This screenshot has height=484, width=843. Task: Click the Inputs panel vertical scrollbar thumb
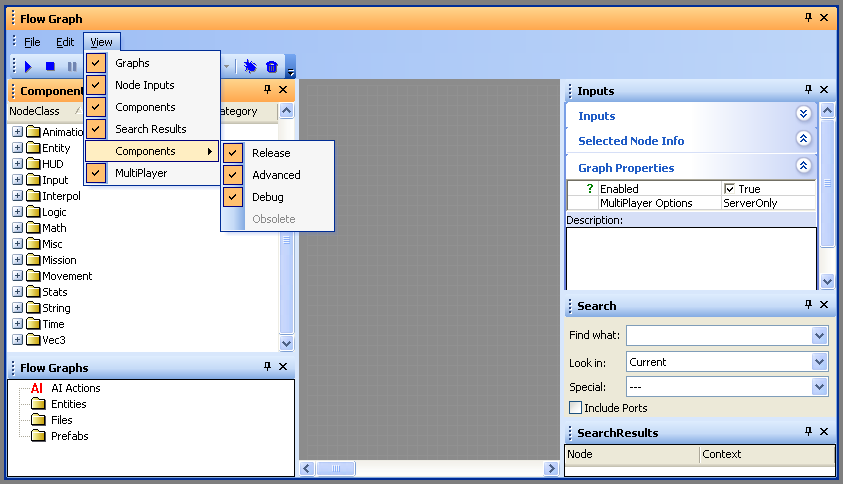point(827,183)
